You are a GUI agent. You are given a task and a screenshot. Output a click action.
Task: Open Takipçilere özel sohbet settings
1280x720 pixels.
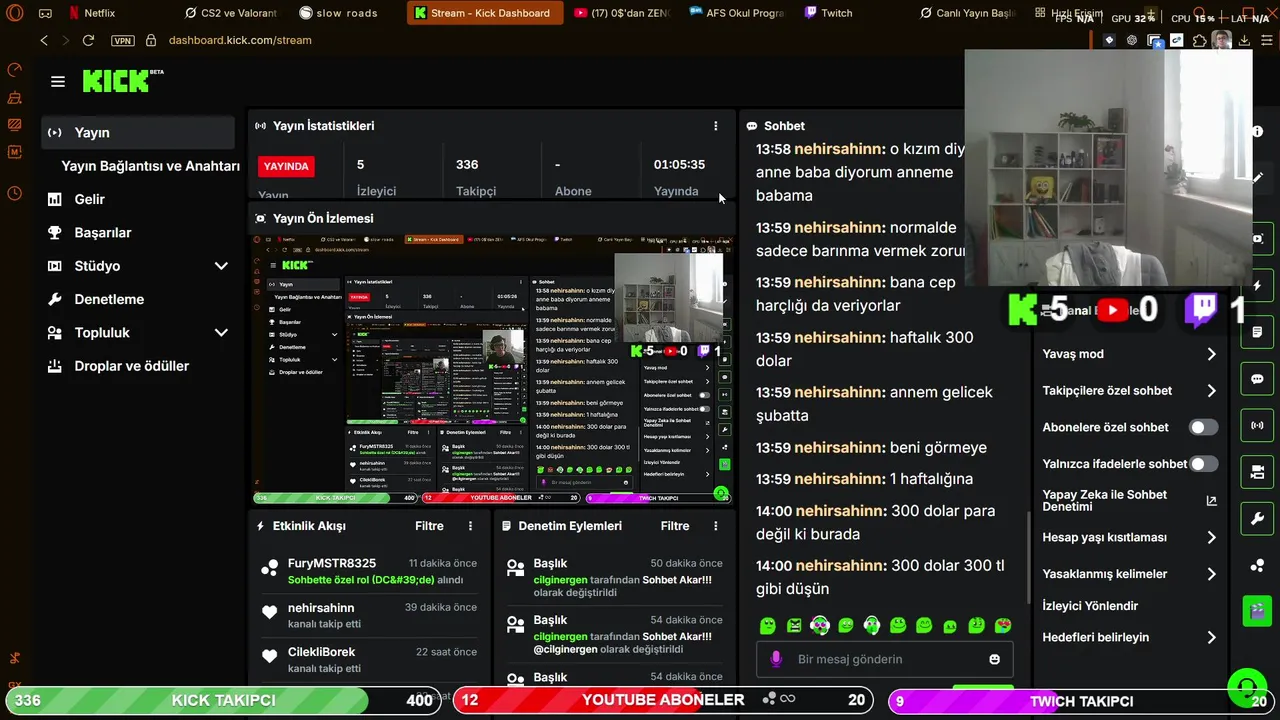click(x=1130, y=391)
